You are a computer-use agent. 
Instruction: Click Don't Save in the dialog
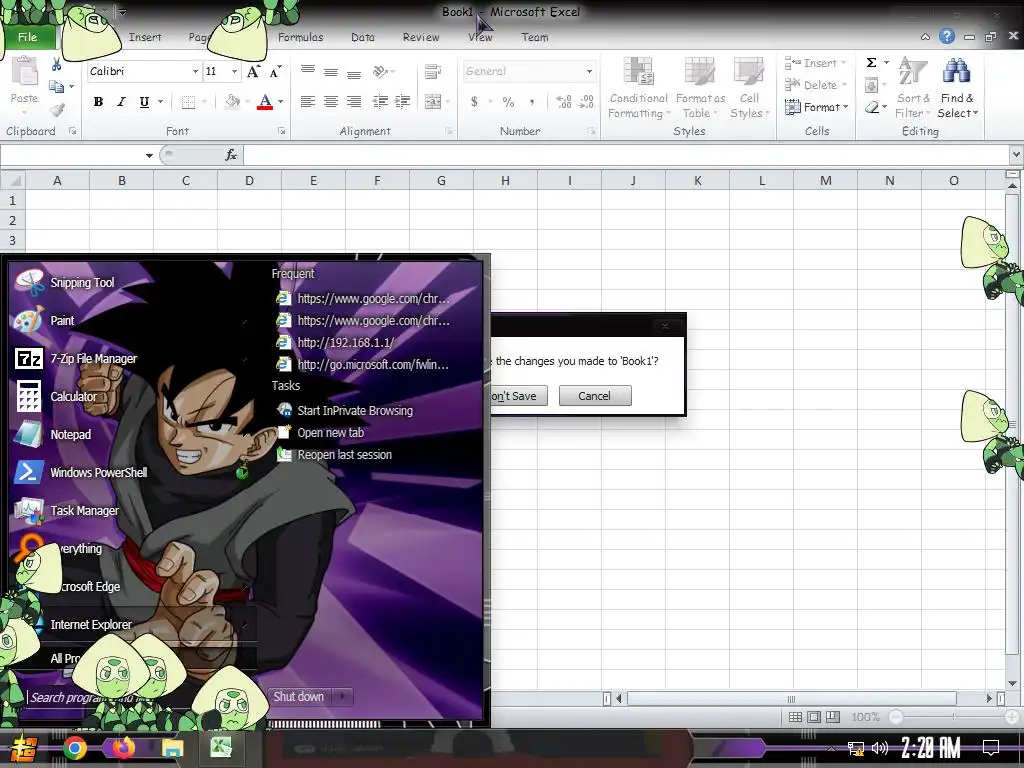pos(519,396)
